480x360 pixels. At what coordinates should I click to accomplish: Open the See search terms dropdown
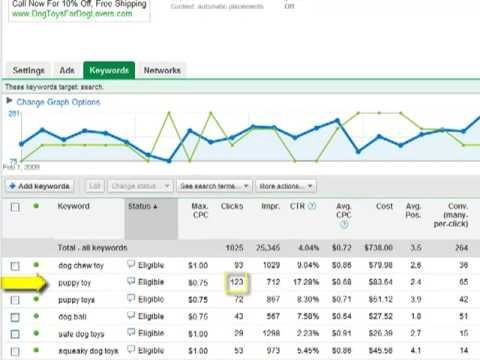tap(214, 186)
